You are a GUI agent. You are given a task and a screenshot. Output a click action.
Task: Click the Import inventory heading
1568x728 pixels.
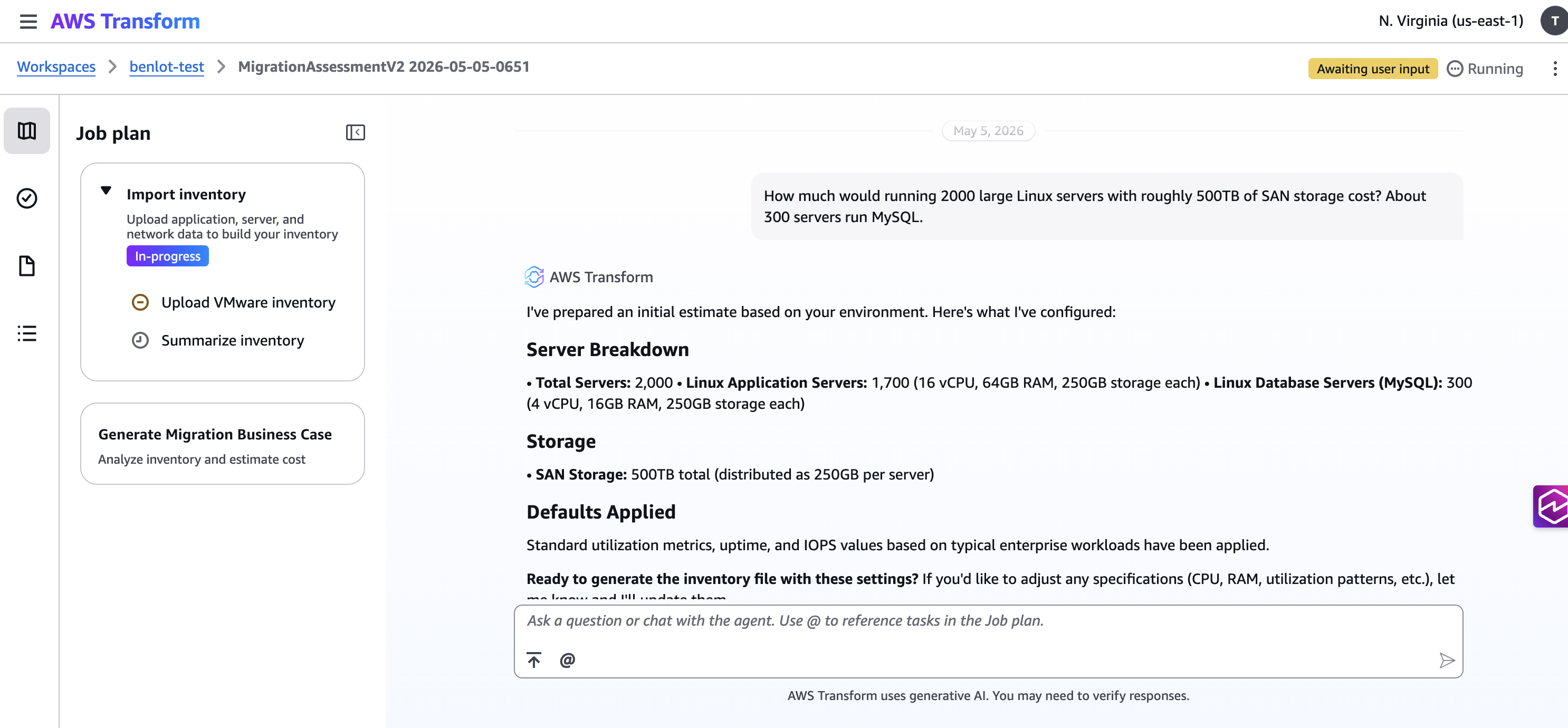(186, 194)
